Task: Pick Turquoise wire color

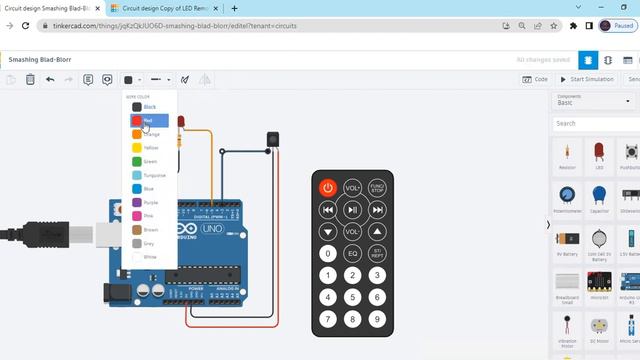Action: click(x=149, y=175)
